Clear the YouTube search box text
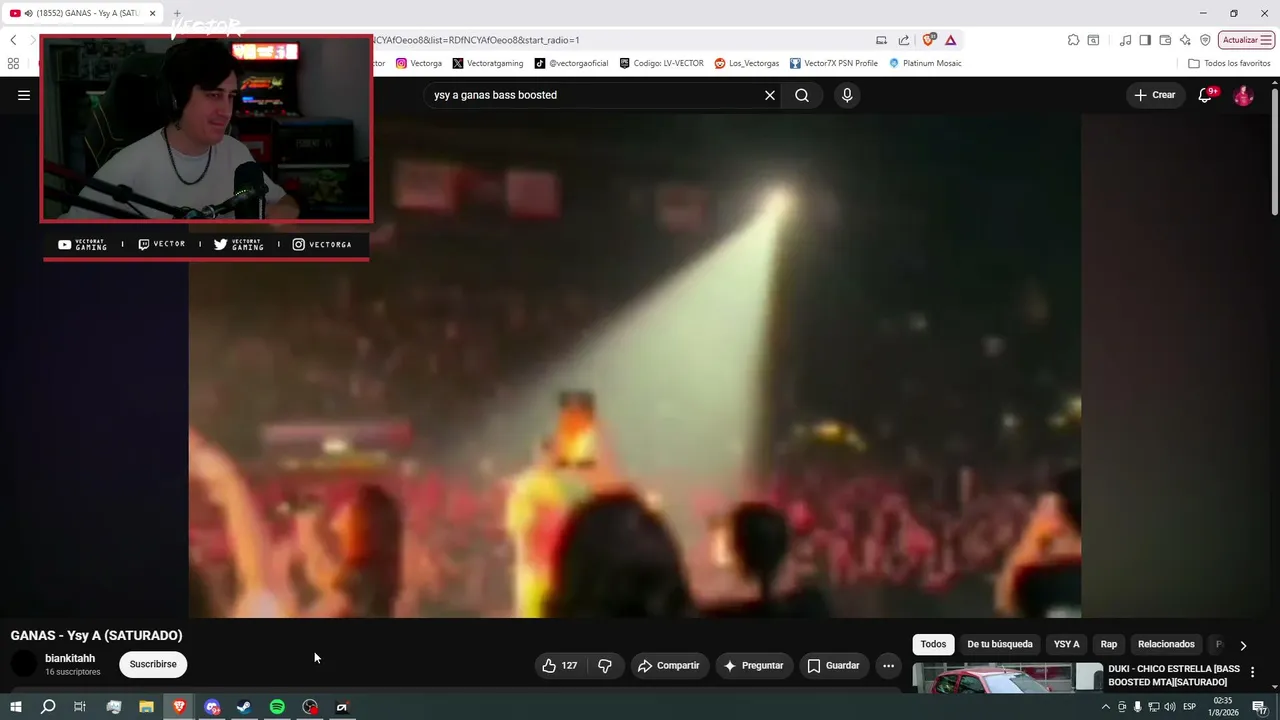Viewport: 1280px width, 720px height. pos(770,95)
